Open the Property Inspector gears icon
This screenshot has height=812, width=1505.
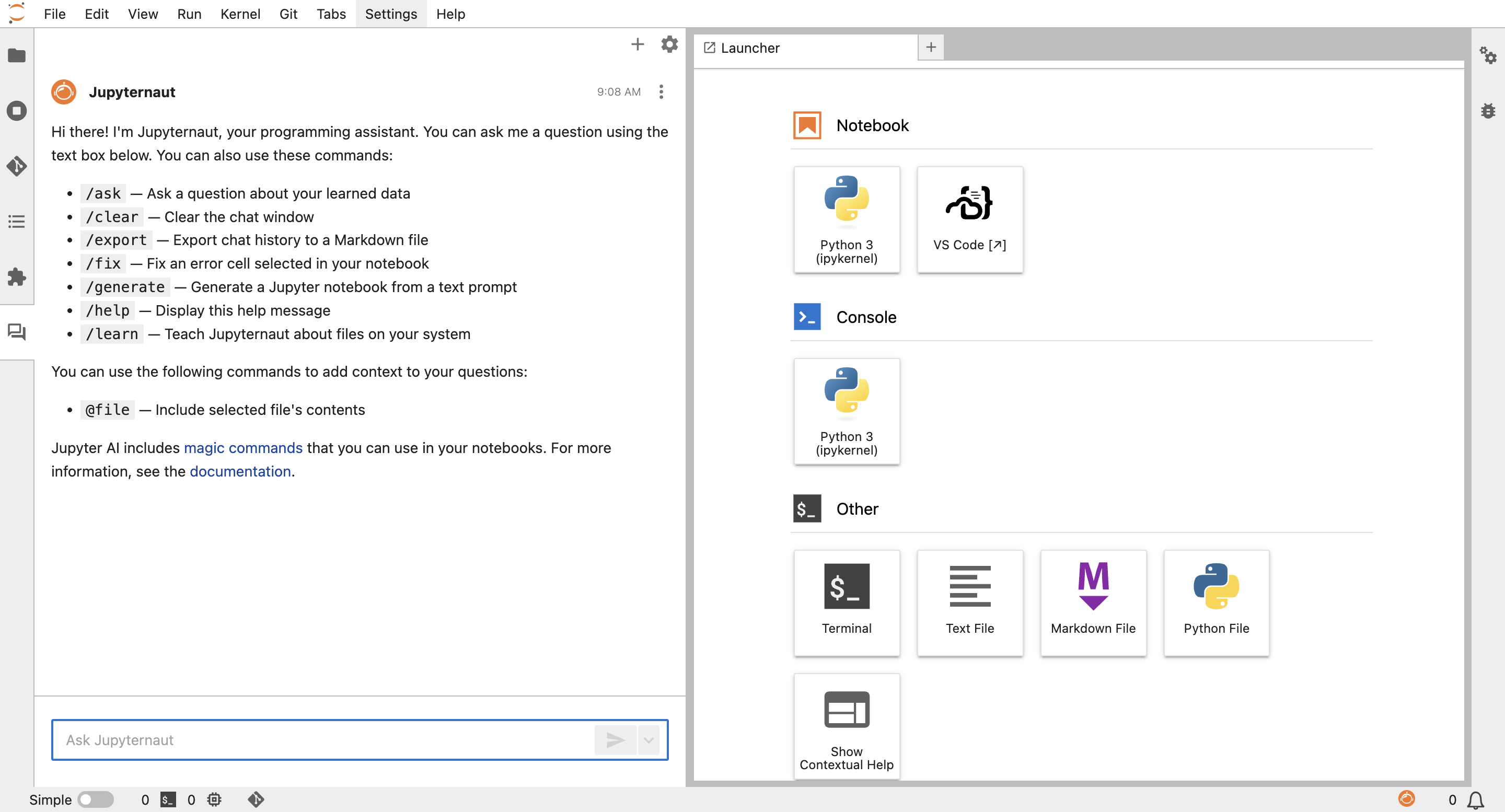tap(1488, 55)
